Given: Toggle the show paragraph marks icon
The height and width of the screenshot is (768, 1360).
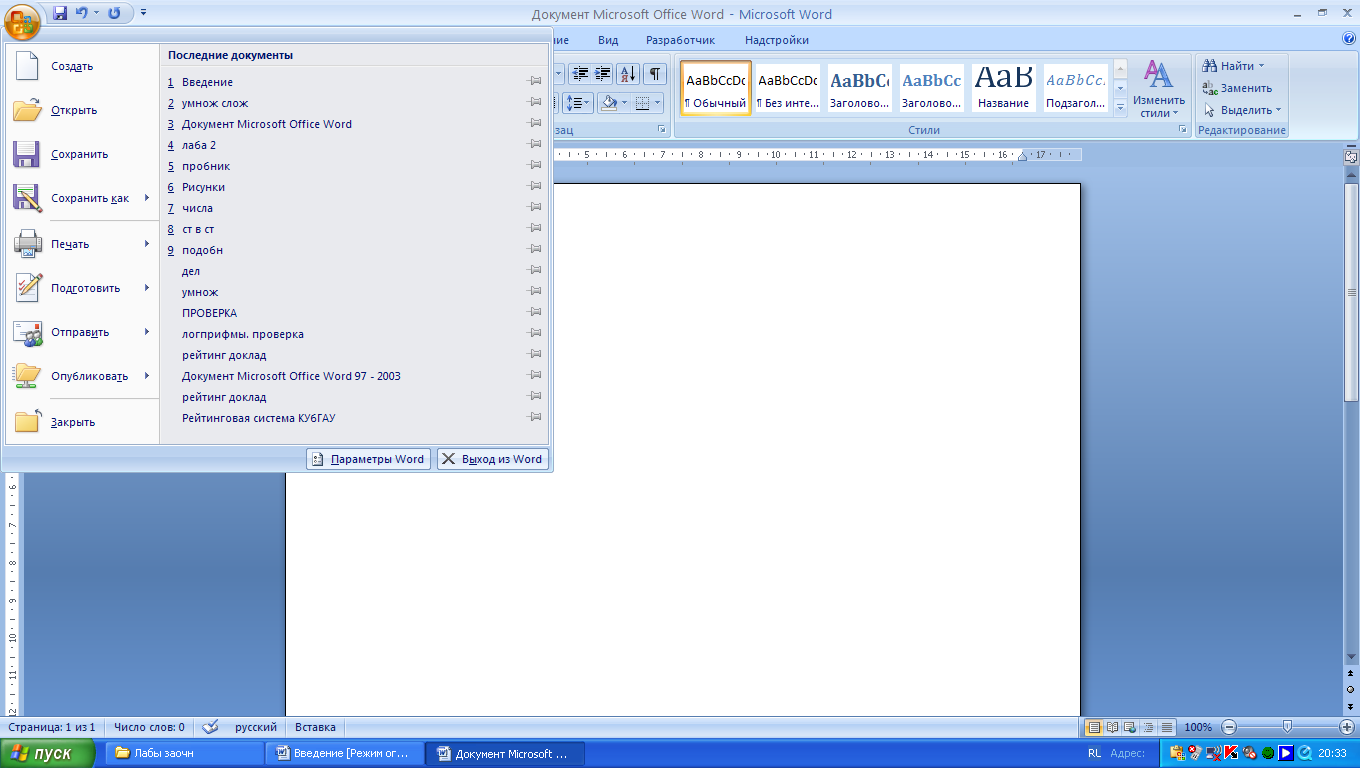Looking at the screenshot, I should (x=655, y=73).
